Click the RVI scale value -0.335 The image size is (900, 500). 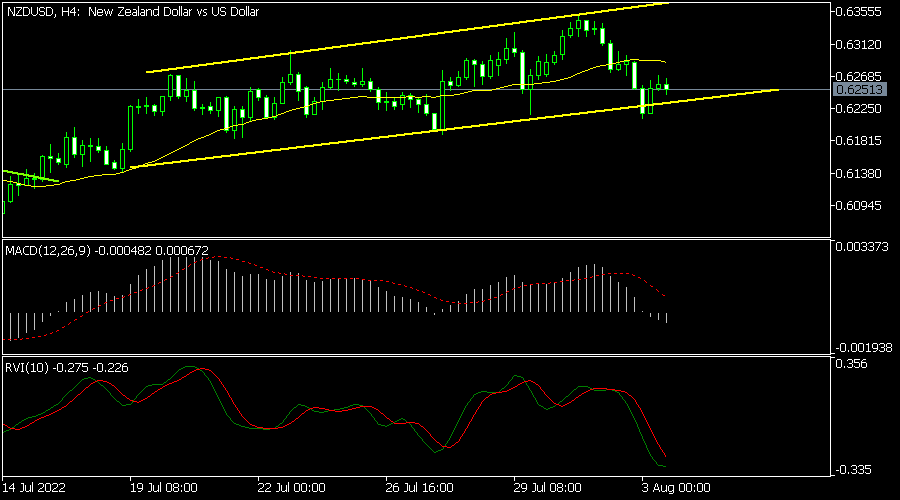[x=854, y=470]
